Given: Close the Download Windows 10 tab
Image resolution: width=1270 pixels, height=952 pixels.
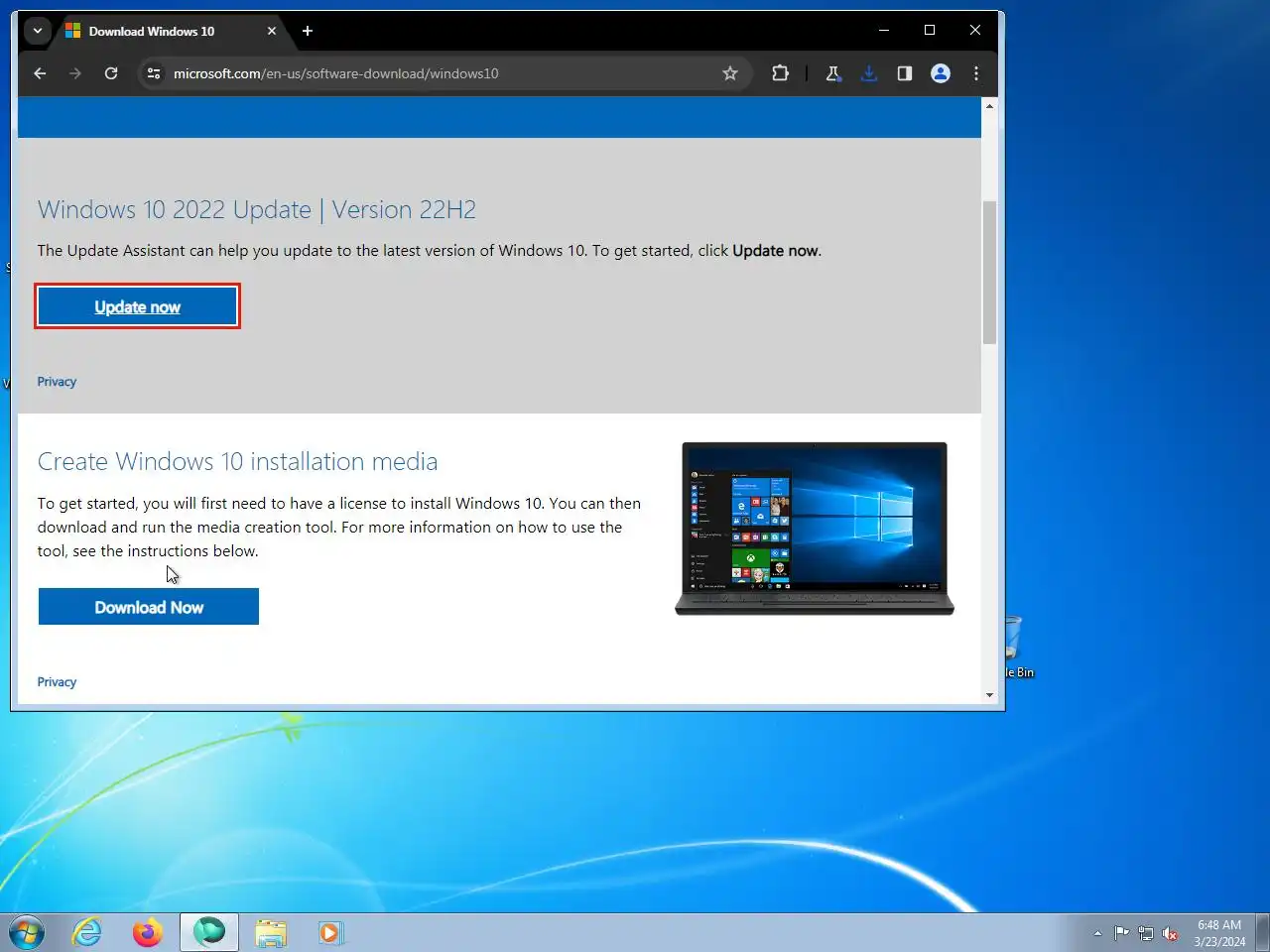Looking at the screenshot, I should coord(272,31).
